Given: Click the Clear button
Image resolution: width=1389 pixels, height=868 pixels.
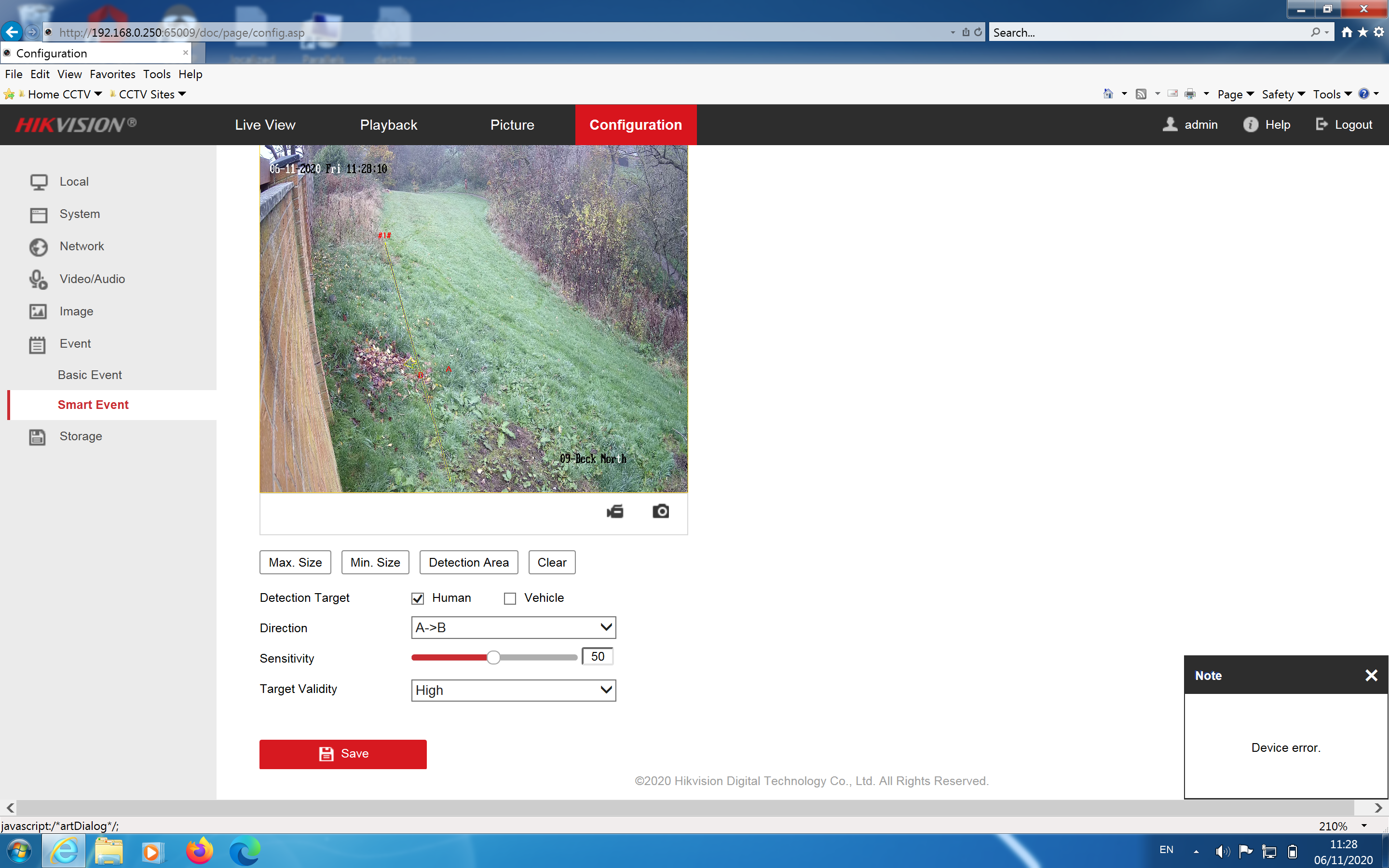Looking at the screenshot, I should [552, 562].
